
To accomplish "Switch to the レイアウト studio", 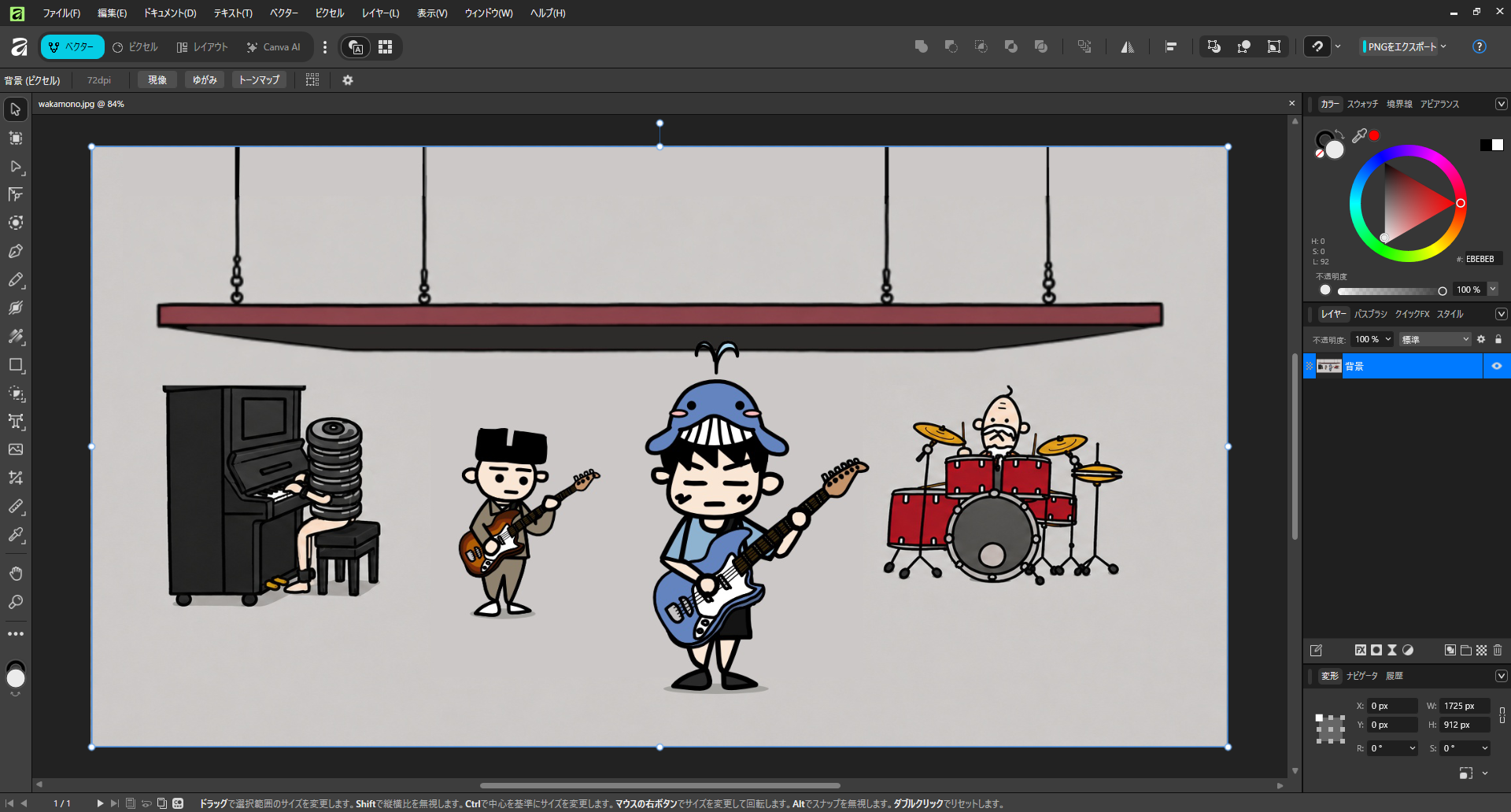I will [202, 47].
